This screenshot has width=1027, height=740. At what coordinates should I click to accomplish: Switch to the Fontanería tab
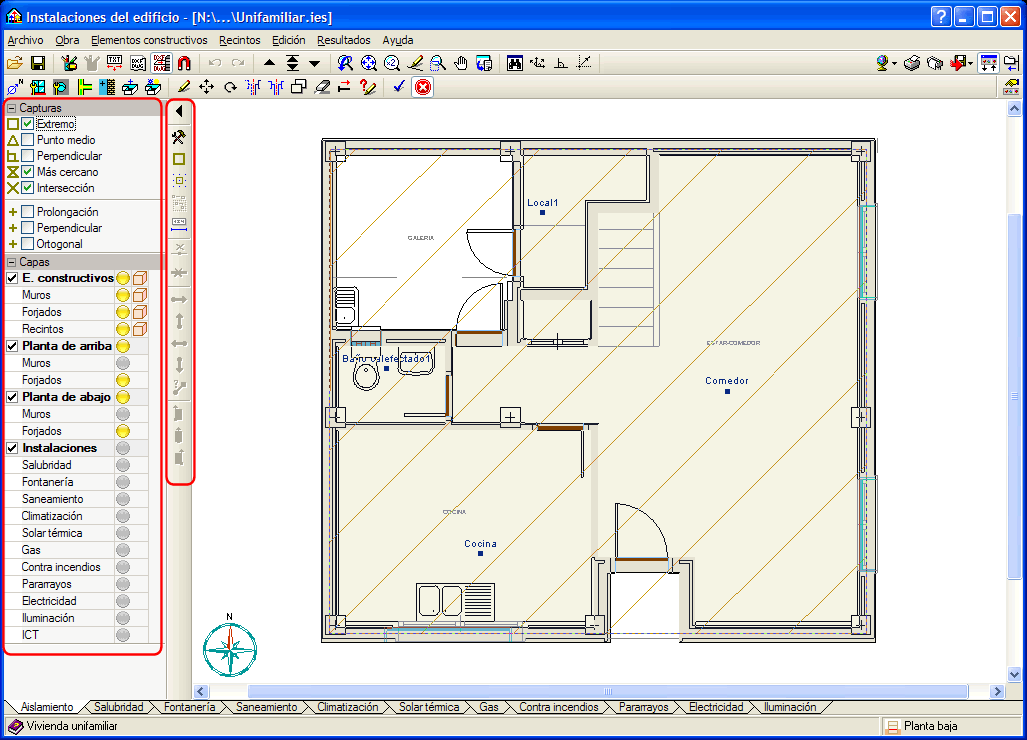[189, 707]
